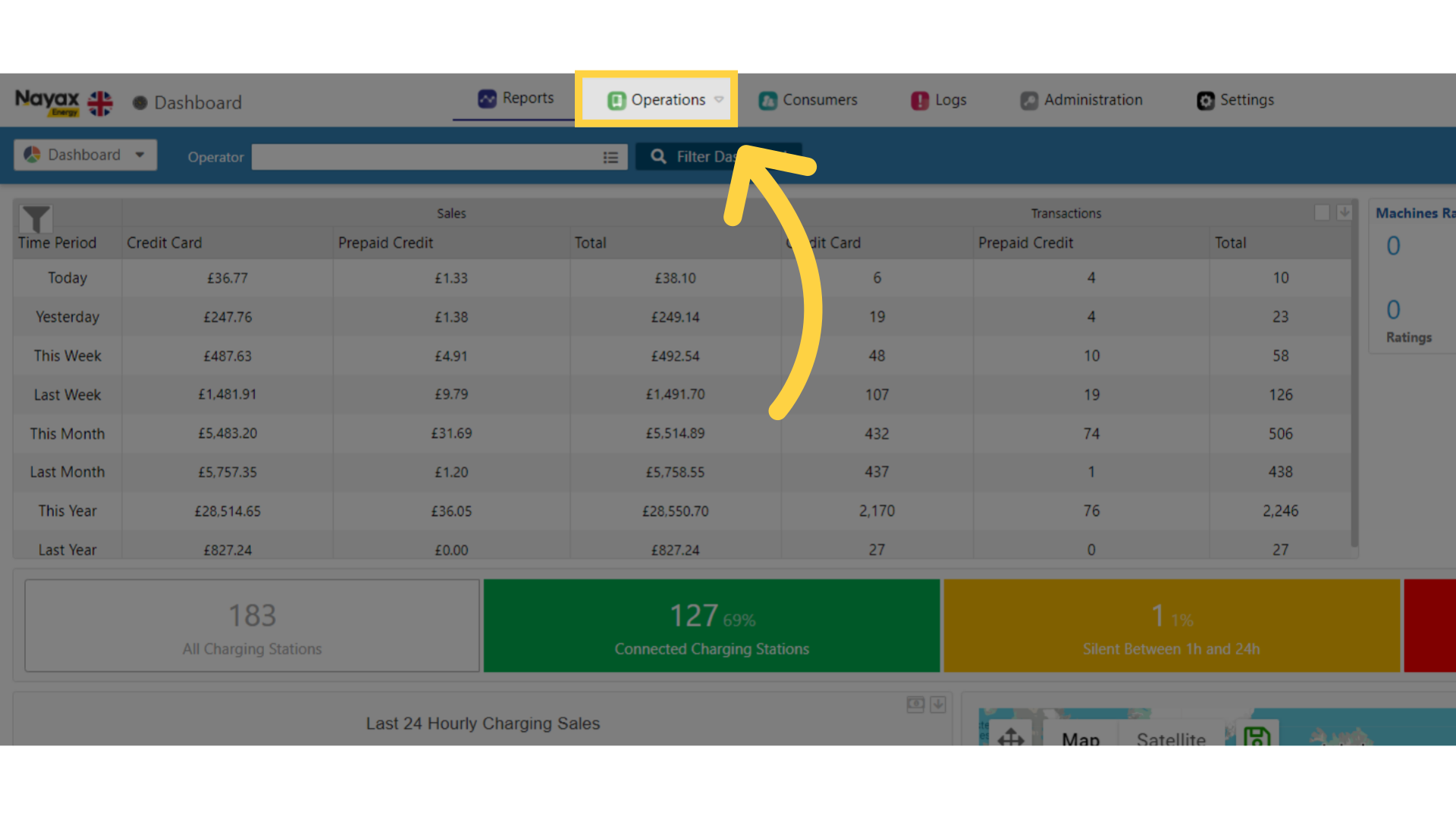Image resolution: width=1456 pixels, height=819 pixels.
Task: Click the Filter Dashboard button
Action: point(718,156)
